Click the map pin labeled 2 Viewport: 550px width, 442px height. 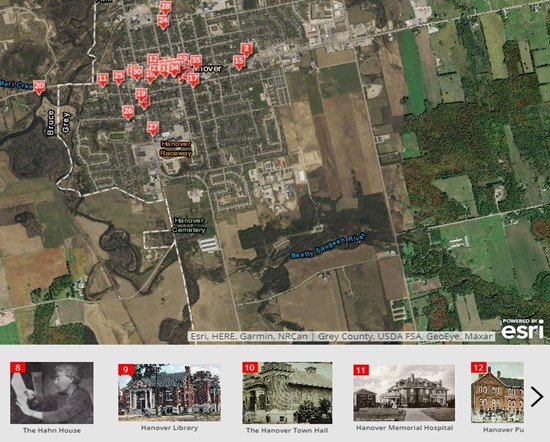pyautogui.click(x=247, y=50)
